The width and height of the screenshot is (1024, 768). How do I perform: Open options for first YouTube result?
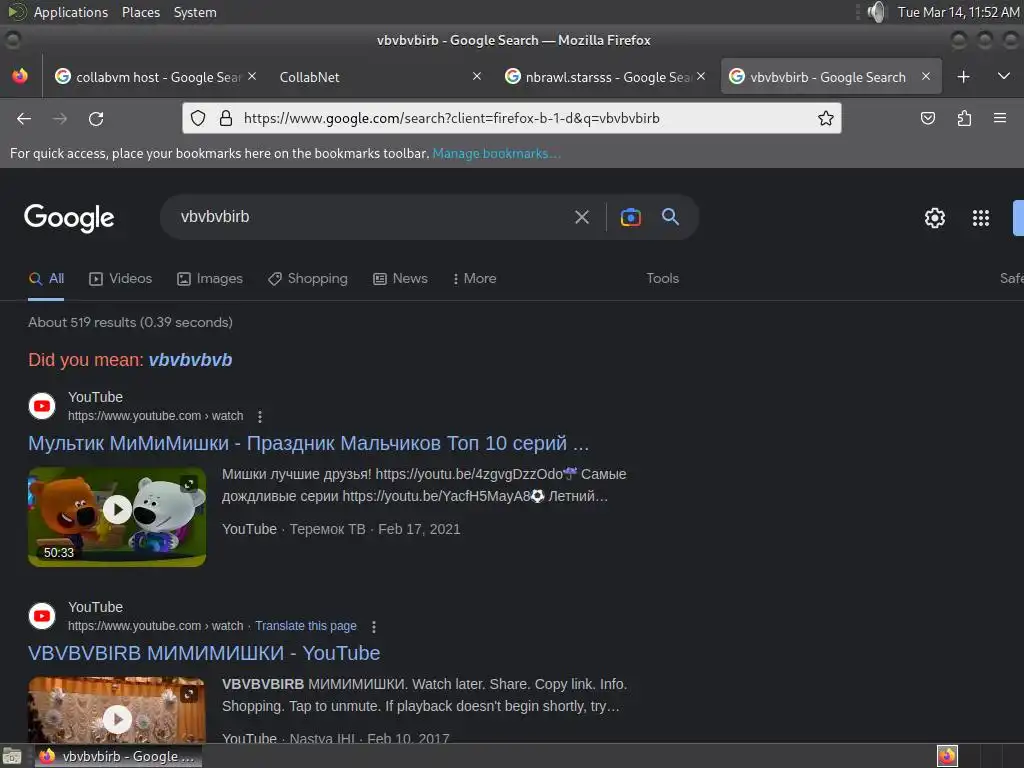coord(260,416)
